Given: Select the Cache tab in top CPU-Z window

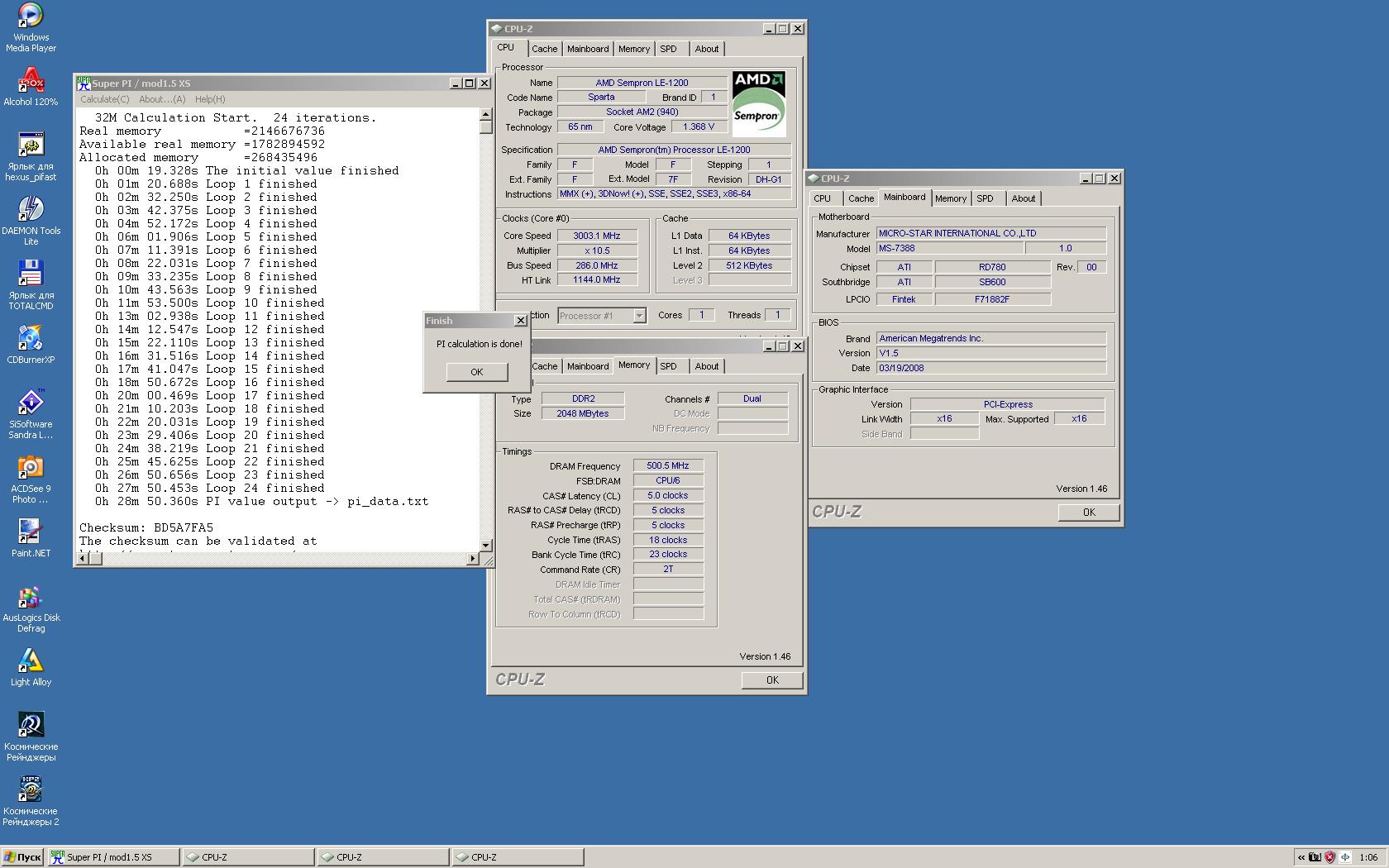Looking at the screenshot, I should pos(544,49).
